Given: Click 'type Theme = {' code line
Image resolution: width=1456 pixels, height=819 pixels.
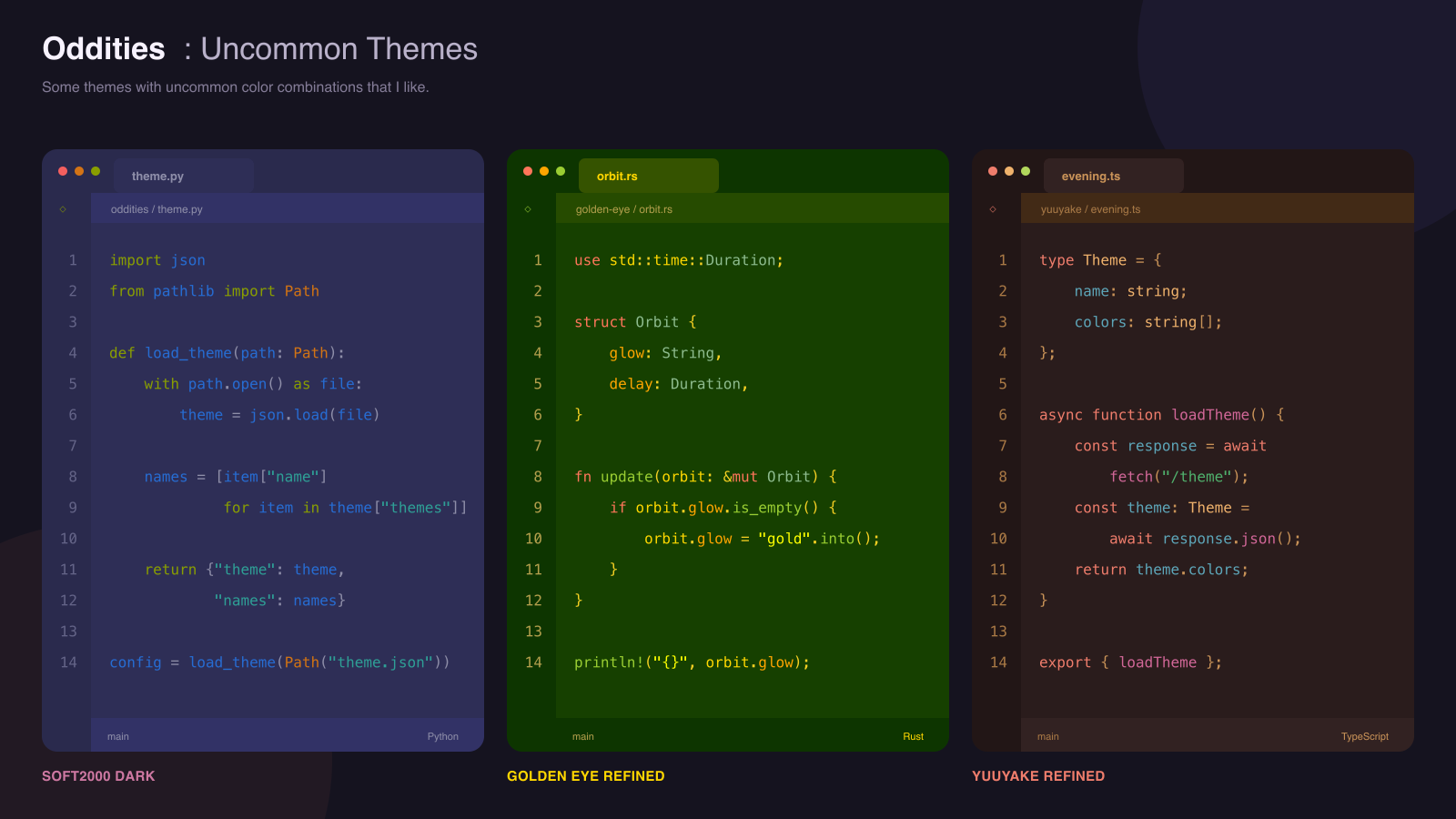Looking at the screenshot, I should tap(1101, 260).
